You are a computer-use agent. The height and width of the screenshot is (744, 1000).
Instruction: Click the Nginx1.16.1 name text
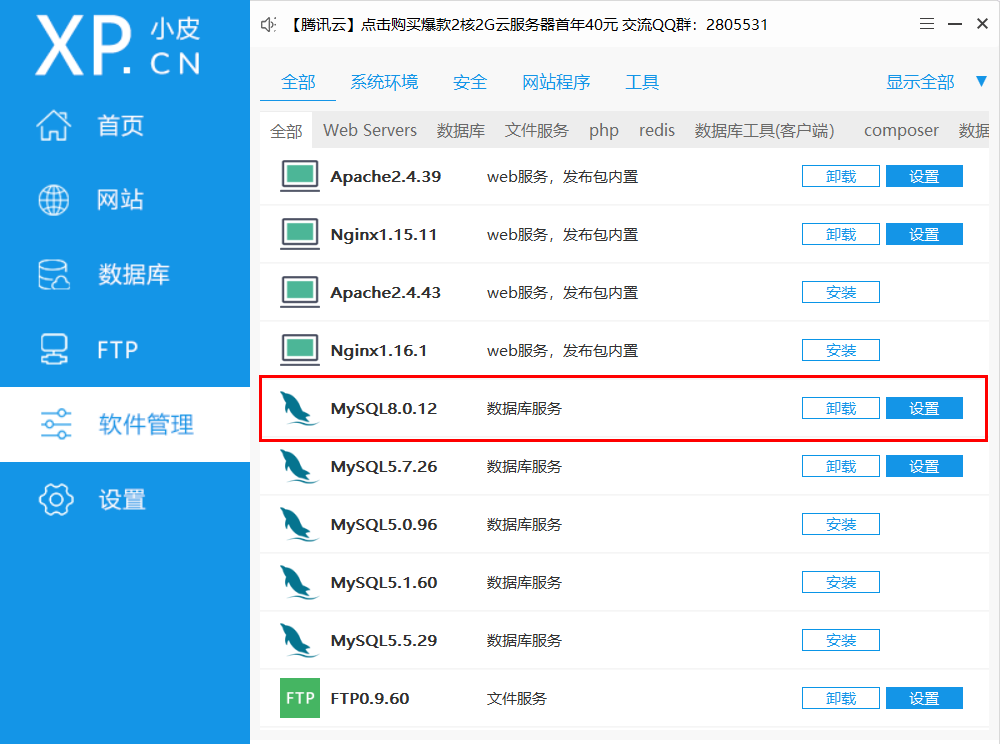click(x=378, y=351)
